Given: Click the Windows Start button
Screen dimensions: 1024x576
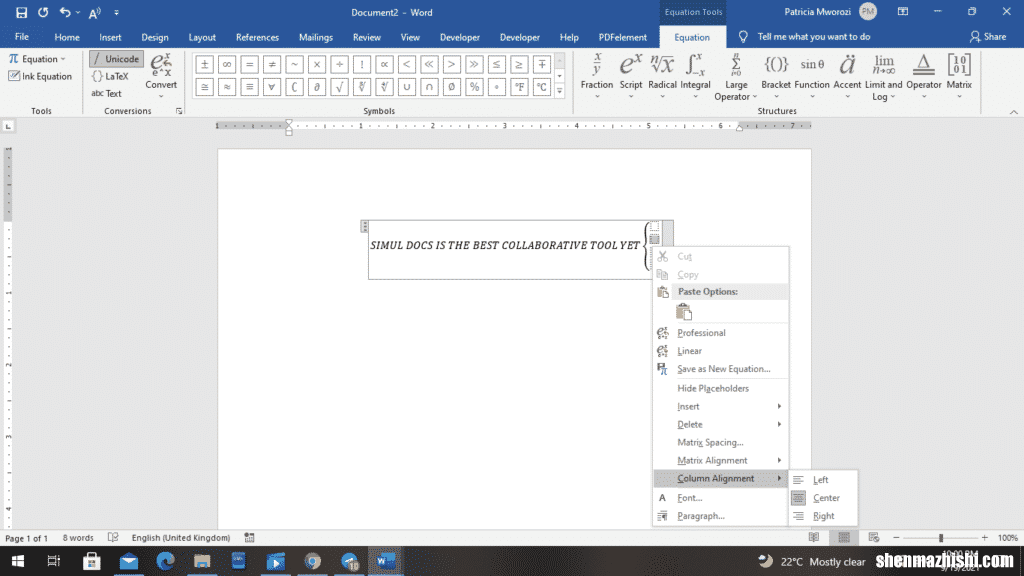Looking at the screenshot, I should 18,561.
